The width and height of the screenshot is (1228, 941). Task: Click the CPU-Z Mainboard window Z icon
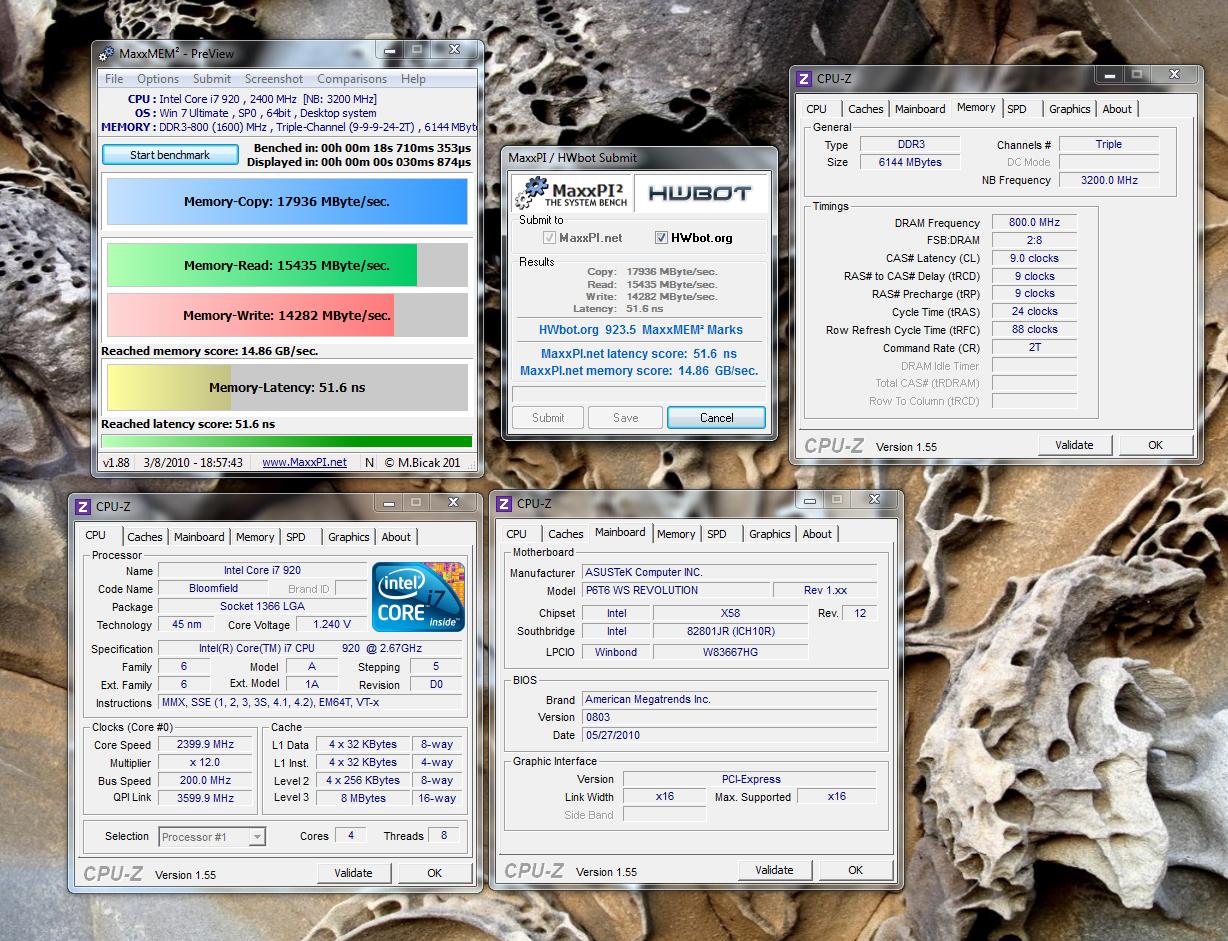click(505, 504)
